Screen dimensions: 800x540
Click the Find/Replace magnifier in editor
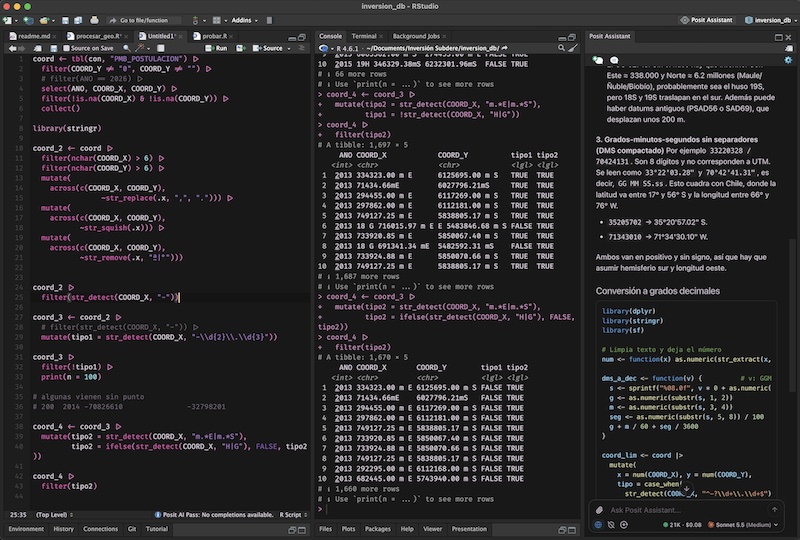[127, 48]
